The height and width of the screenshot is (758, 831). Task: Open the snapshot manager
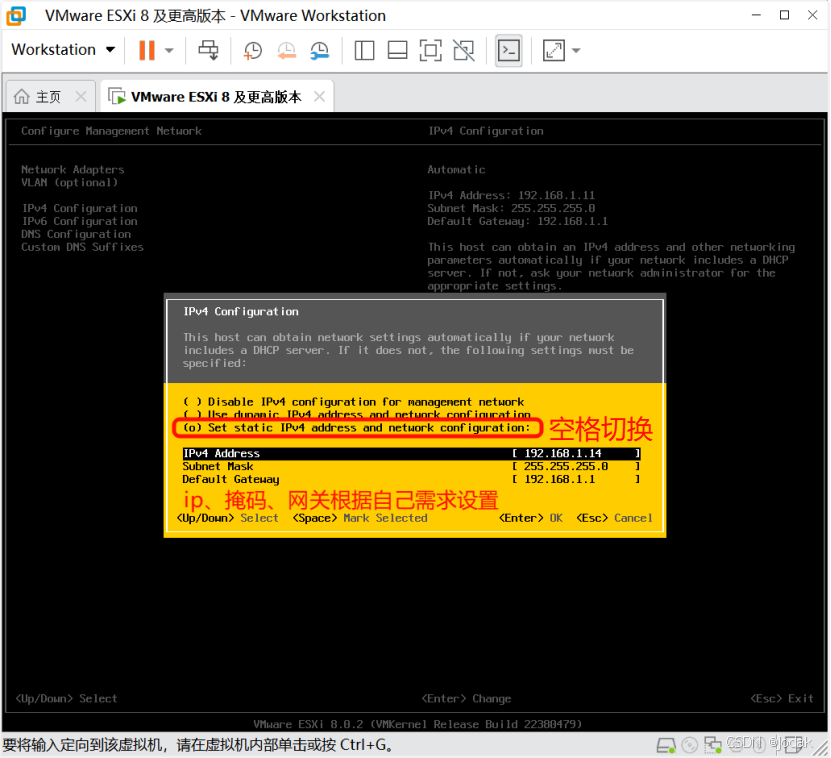point(320,51)
